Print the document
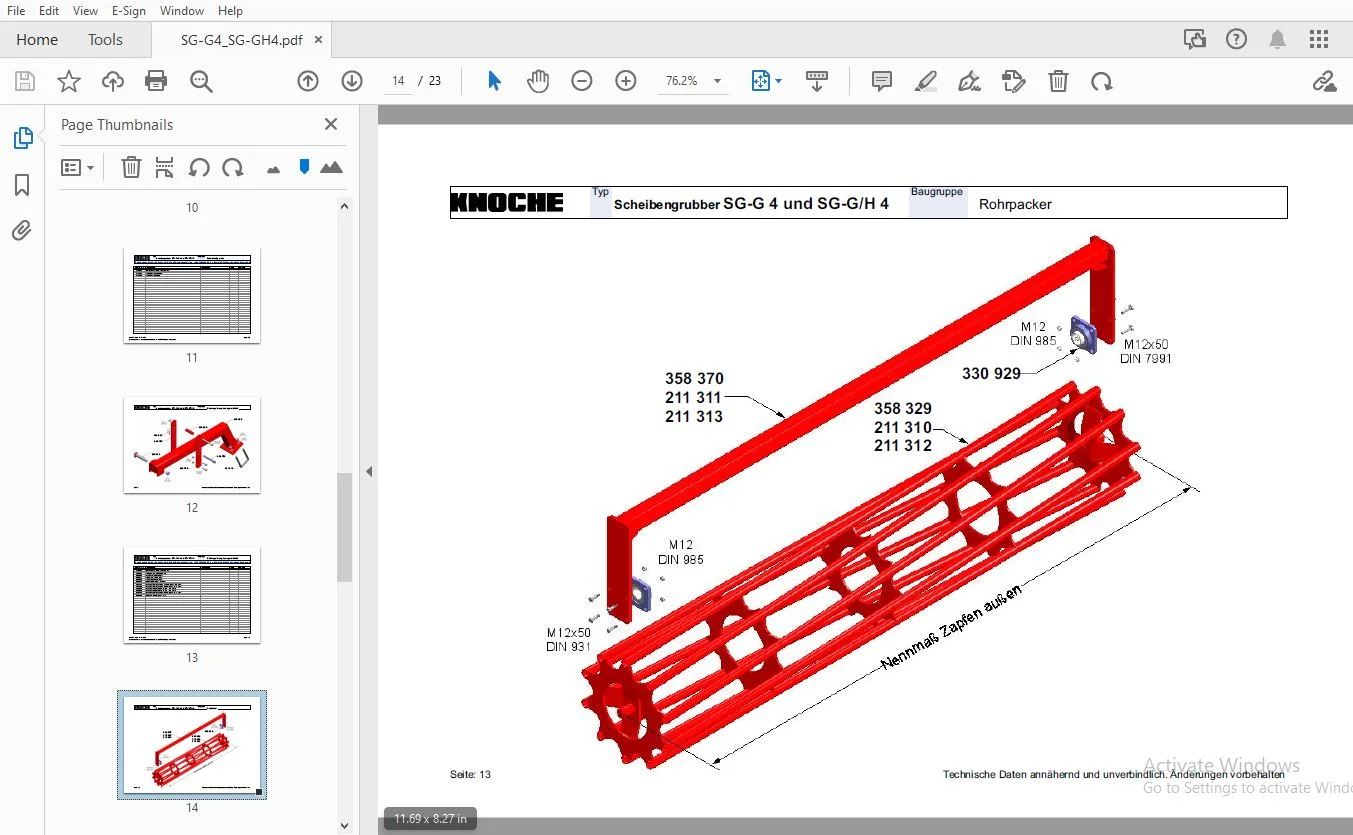 click(x=156, y=81)
